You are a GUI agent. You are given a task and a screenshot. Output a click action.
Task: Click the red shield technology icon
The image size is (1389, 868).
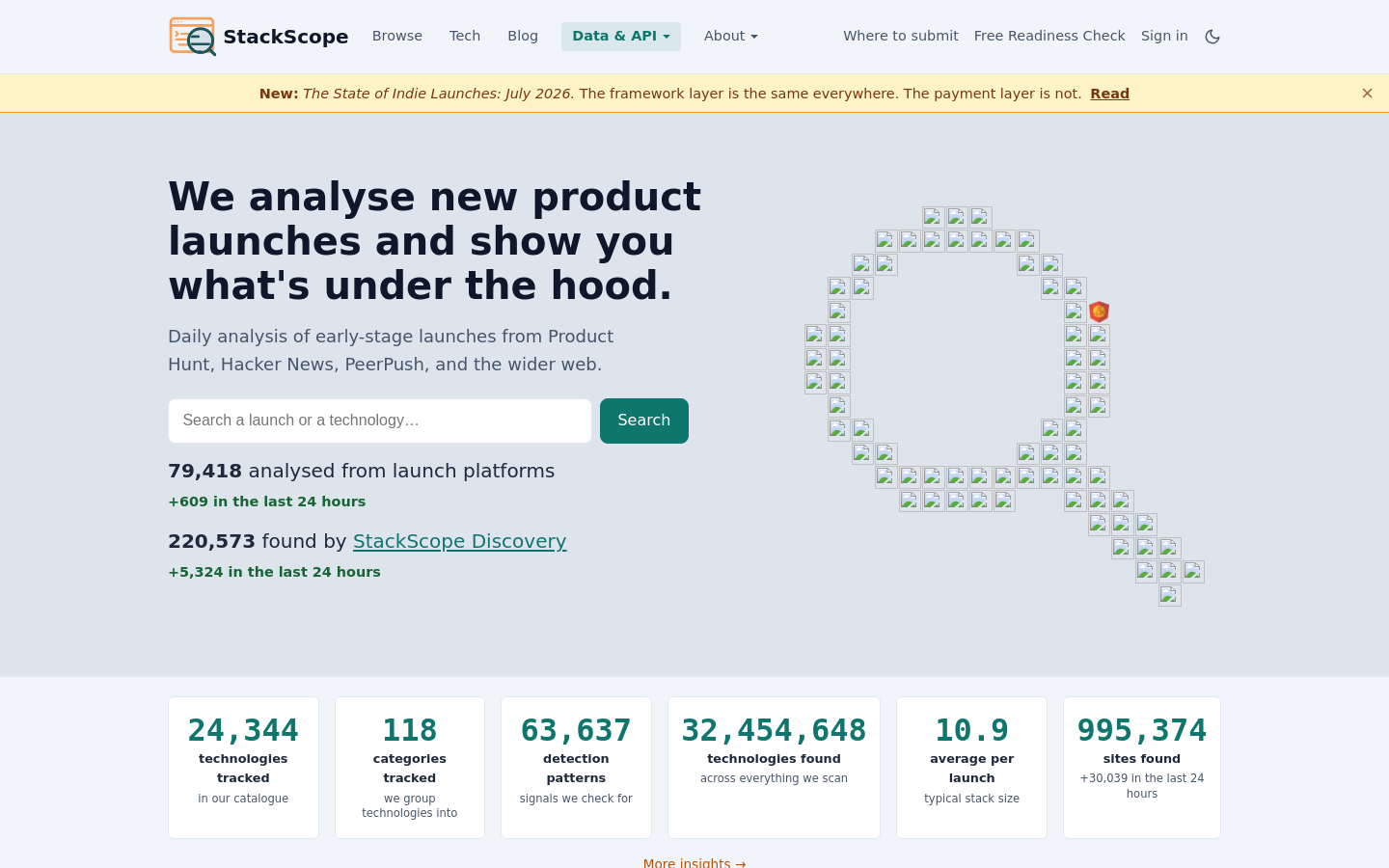click(1099, 312)
